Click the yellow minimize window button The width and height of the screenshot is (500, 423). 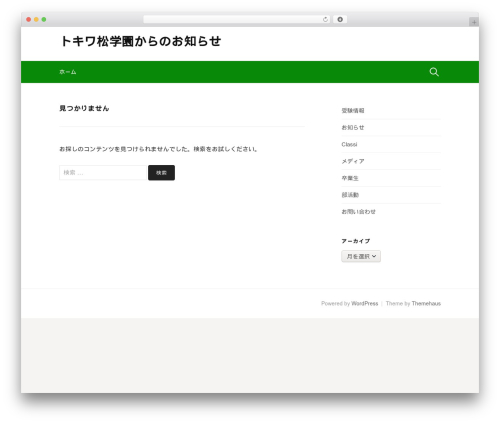[x=36, y=20]
